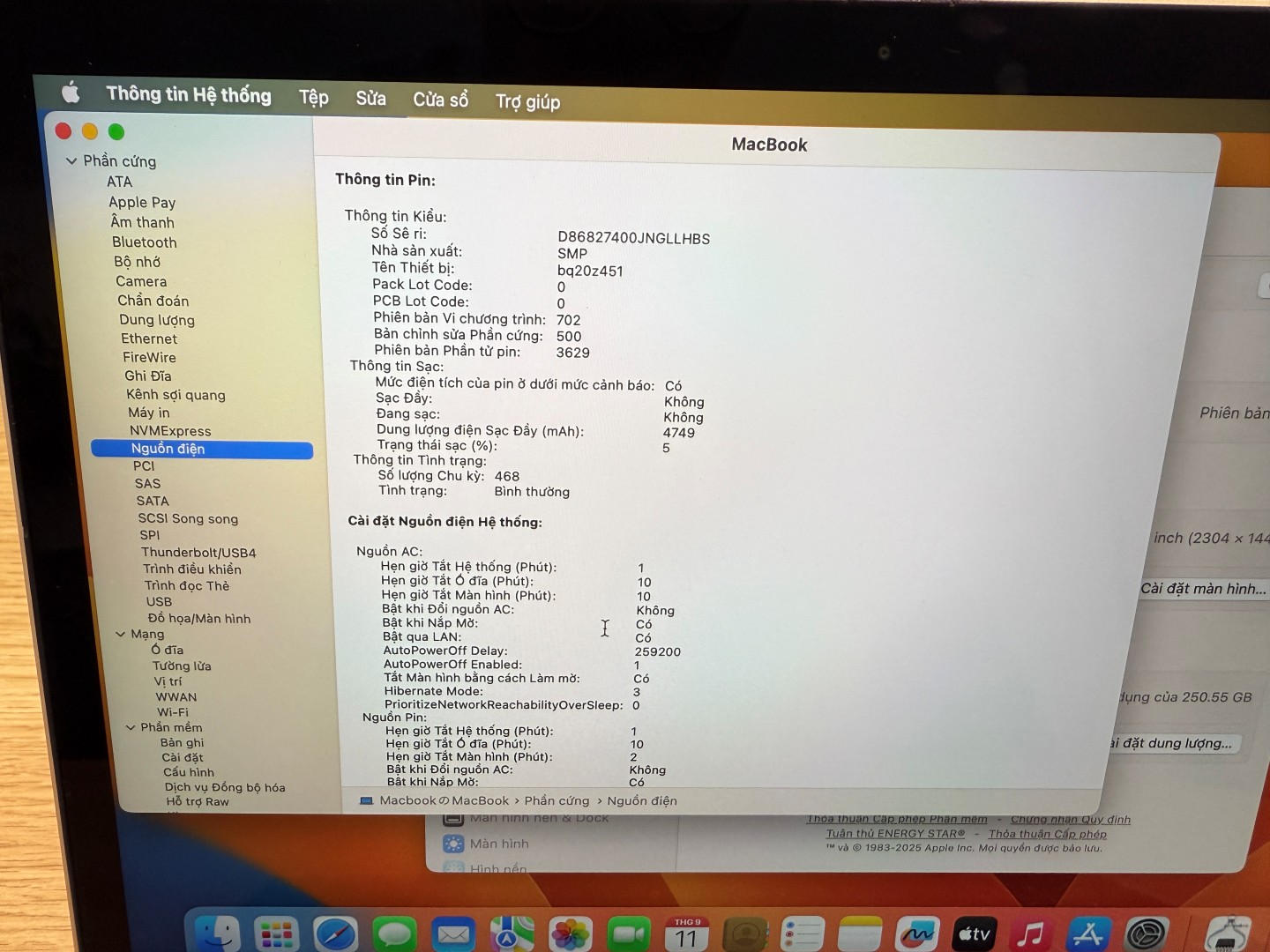Open Reminders app in the Dock
The height and width of the screenshot is (952, 1270).
click(x=803, y=934)
